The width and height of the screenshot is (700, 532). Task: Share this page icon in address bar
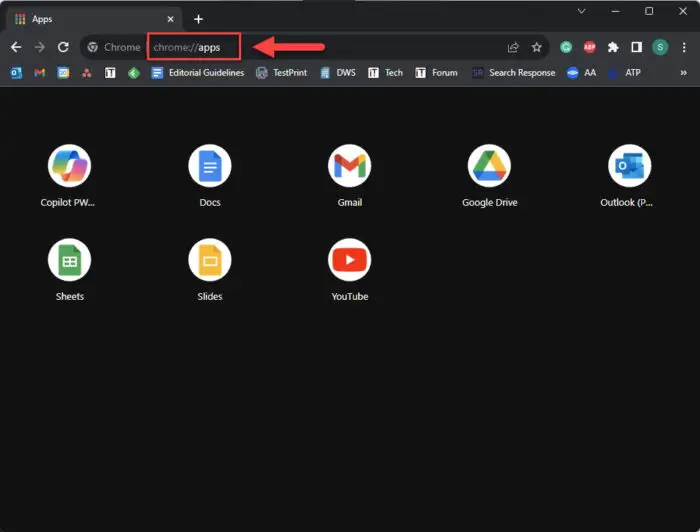pos(513,47)
